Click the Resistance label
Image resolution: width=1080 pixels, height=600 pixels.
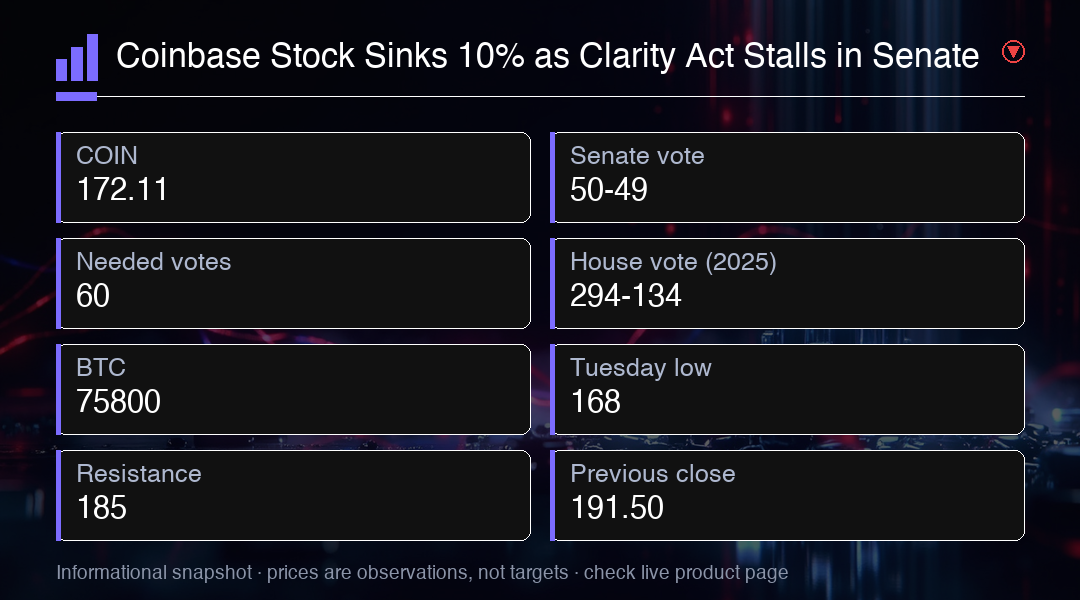point(139,474)
